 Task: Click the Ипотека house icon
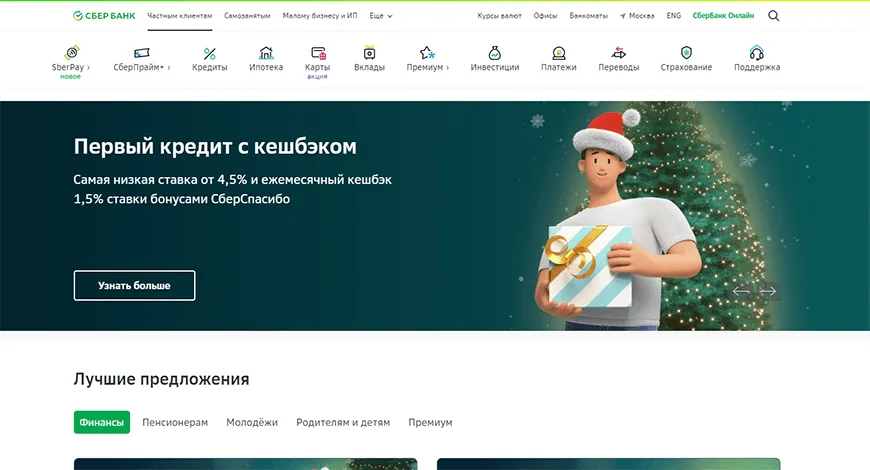(x=266, y=52)
